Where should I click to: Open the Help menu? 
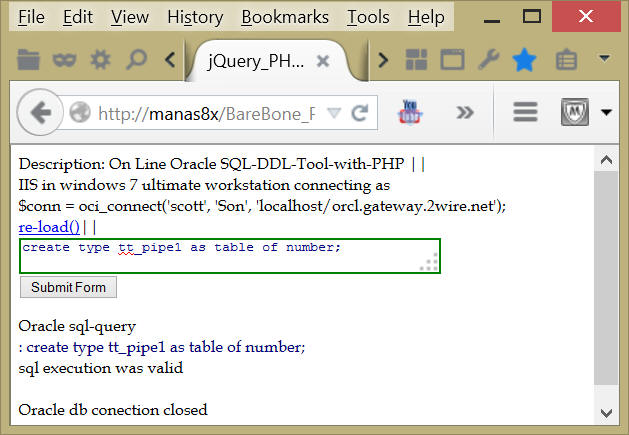pos(426,17)
